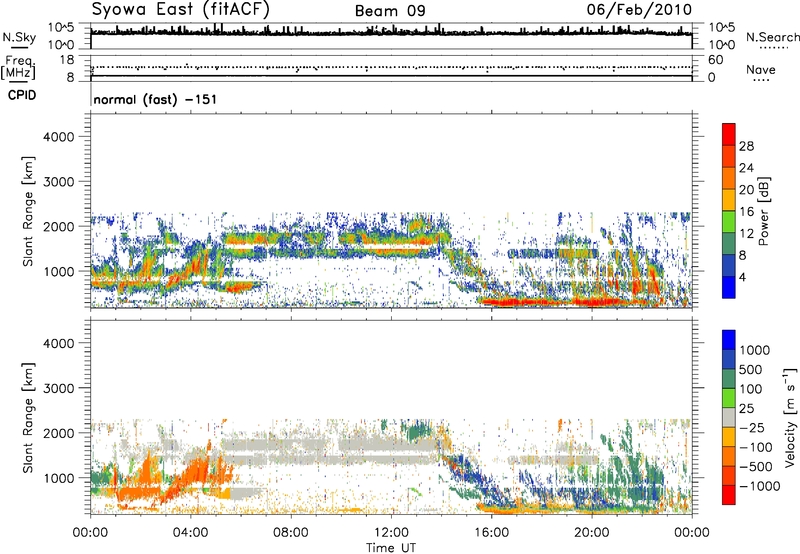800x554 pixels.
Task: Click the red top segment of power colorbar
Action: [x=729, y=135]
